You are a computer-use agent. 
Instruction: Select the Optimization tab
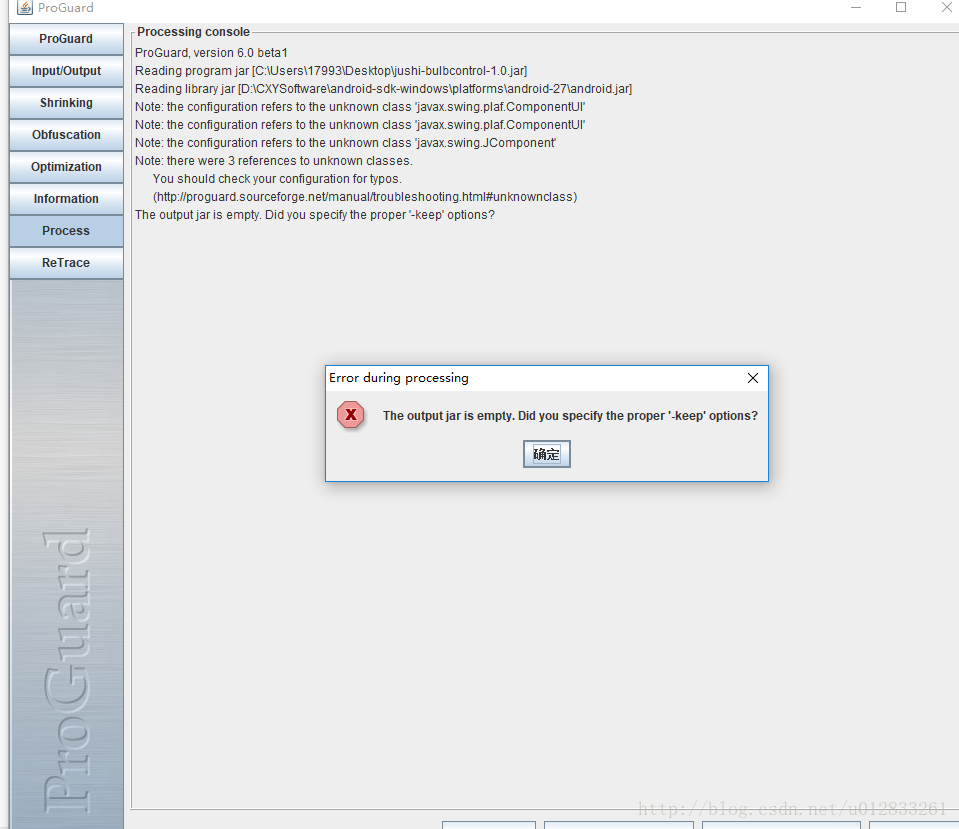66,167
